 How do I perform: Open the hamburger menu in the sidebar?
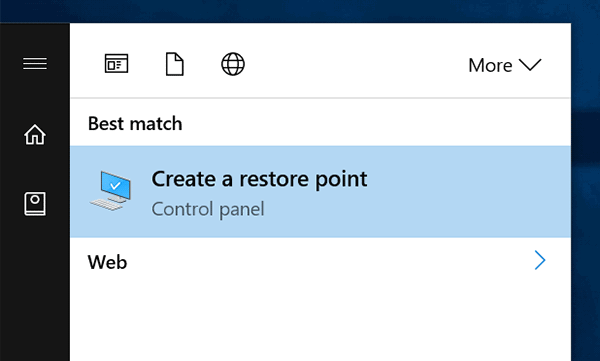pos(35,64)
